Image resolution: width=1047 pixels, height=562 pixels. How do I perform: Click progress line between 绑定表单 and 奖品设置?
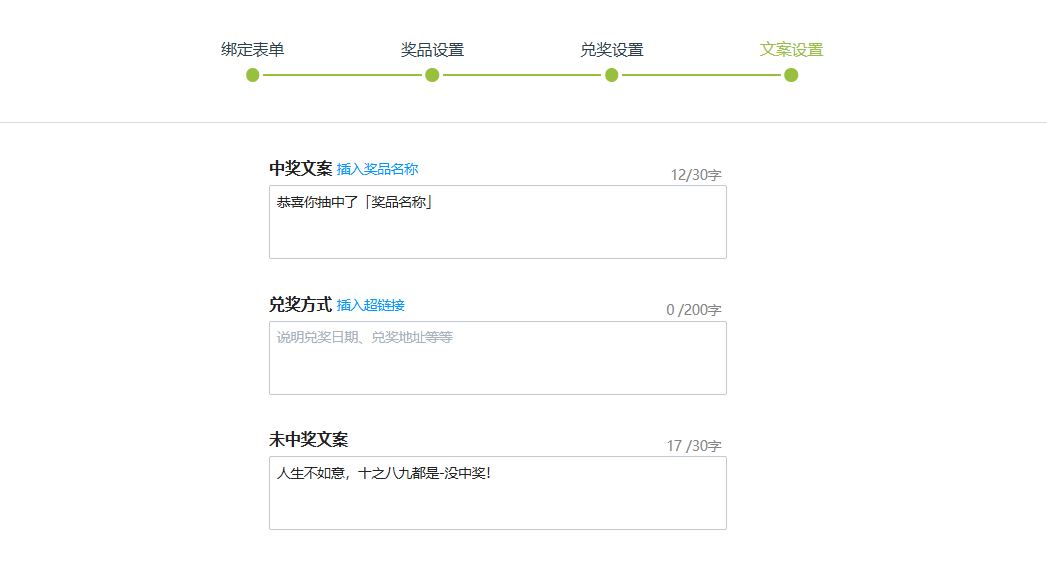342,75
